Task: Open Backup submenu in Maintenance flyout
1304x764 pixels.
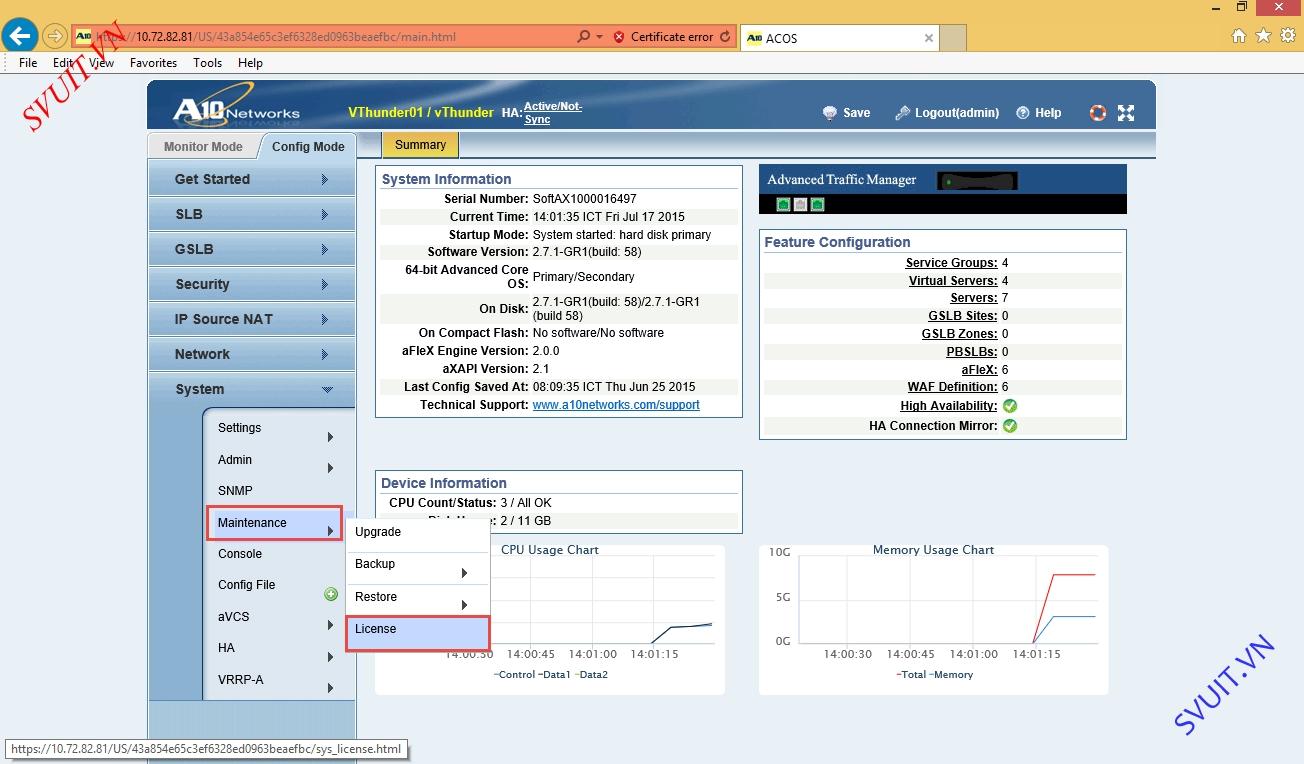Action: coord(418,565)
